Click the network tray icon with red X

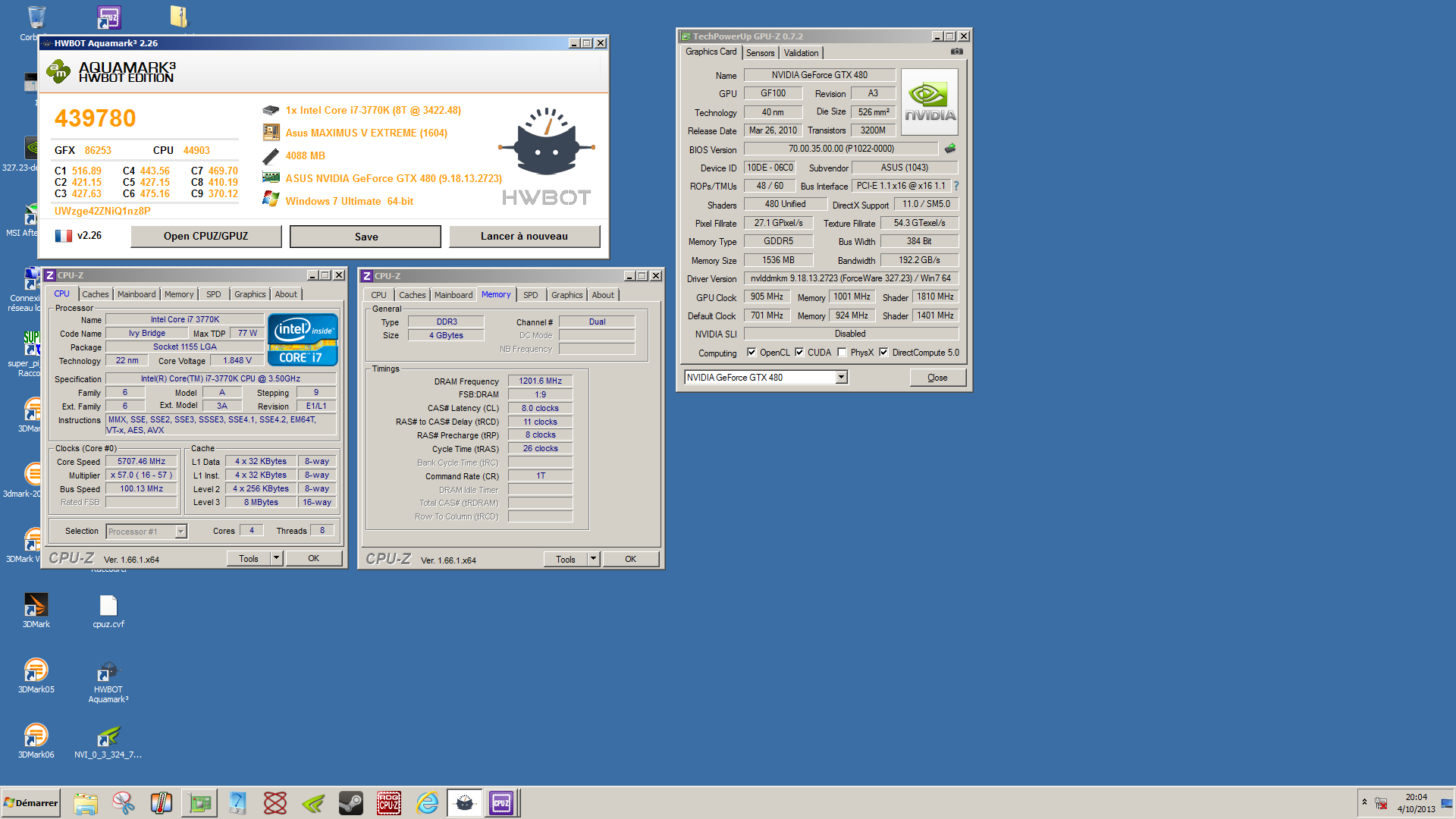1382,803
